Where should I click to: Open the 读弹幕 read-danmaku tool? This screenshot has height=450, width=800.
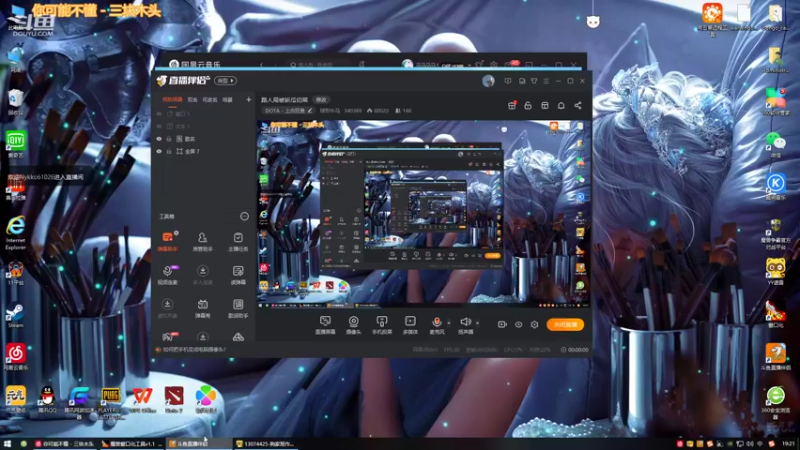click(238, 274)
